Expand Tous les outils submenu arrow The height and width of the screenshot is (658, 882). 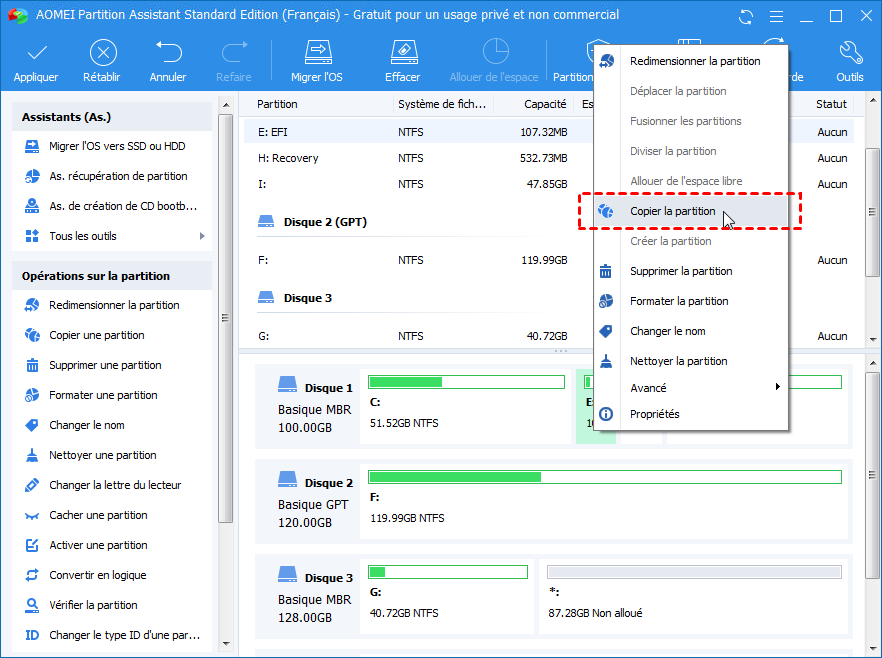pos(202,236)
